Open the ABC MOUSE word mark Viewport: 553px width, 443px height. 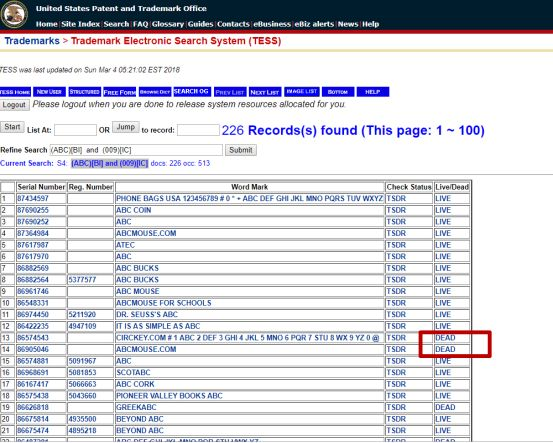coord(138,291)
